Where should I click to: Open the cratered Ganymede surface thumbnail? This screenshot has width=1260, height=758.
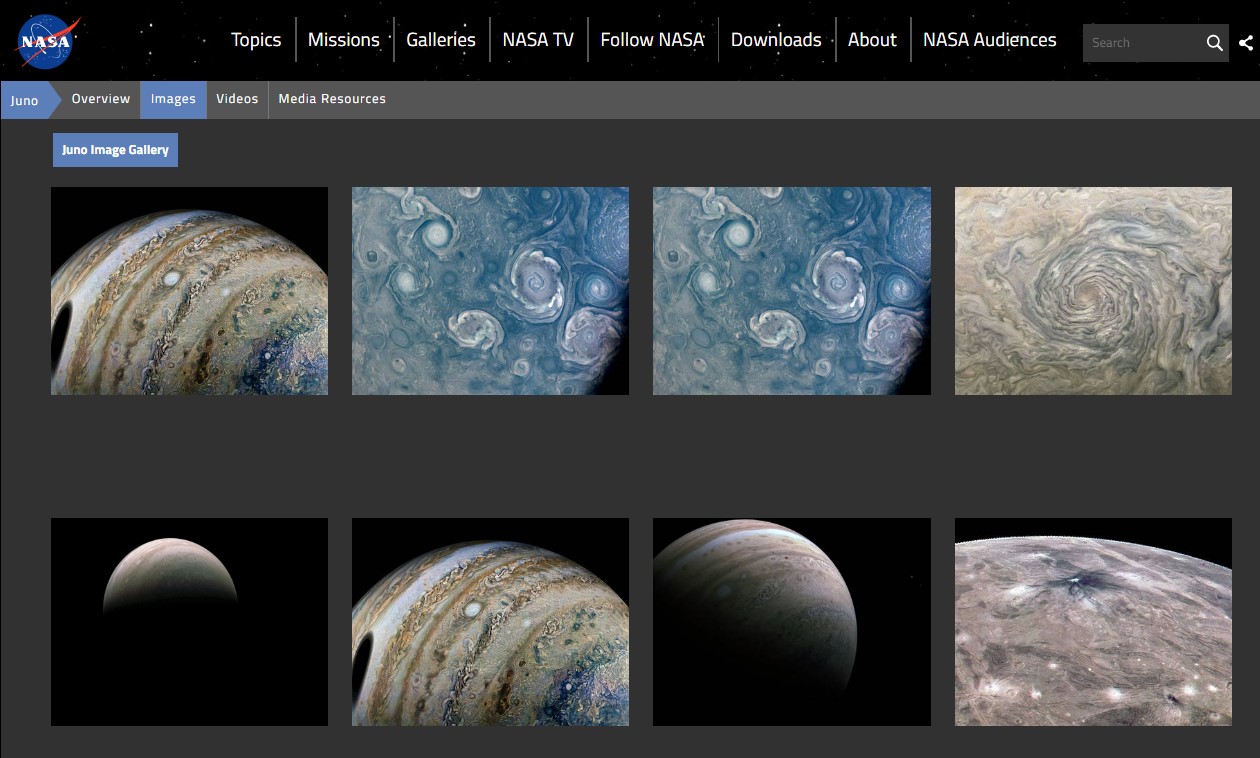[x=1093, y=621]
